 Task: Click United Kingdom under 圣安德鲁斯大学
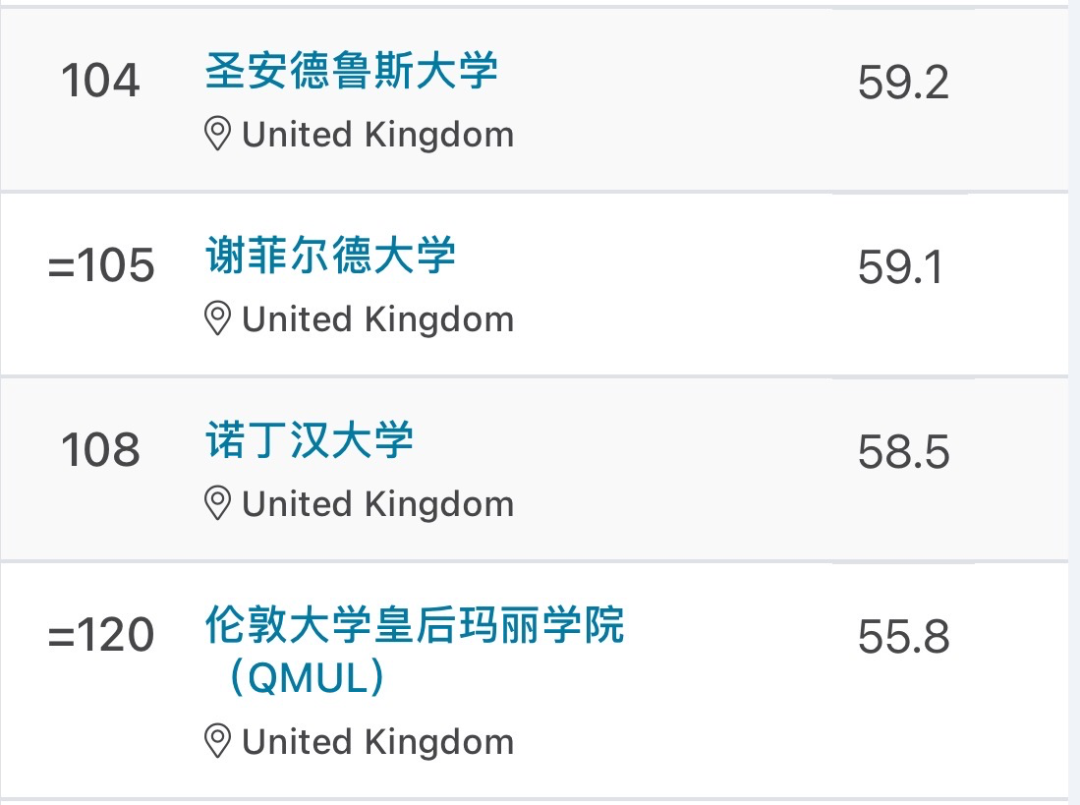377,134
